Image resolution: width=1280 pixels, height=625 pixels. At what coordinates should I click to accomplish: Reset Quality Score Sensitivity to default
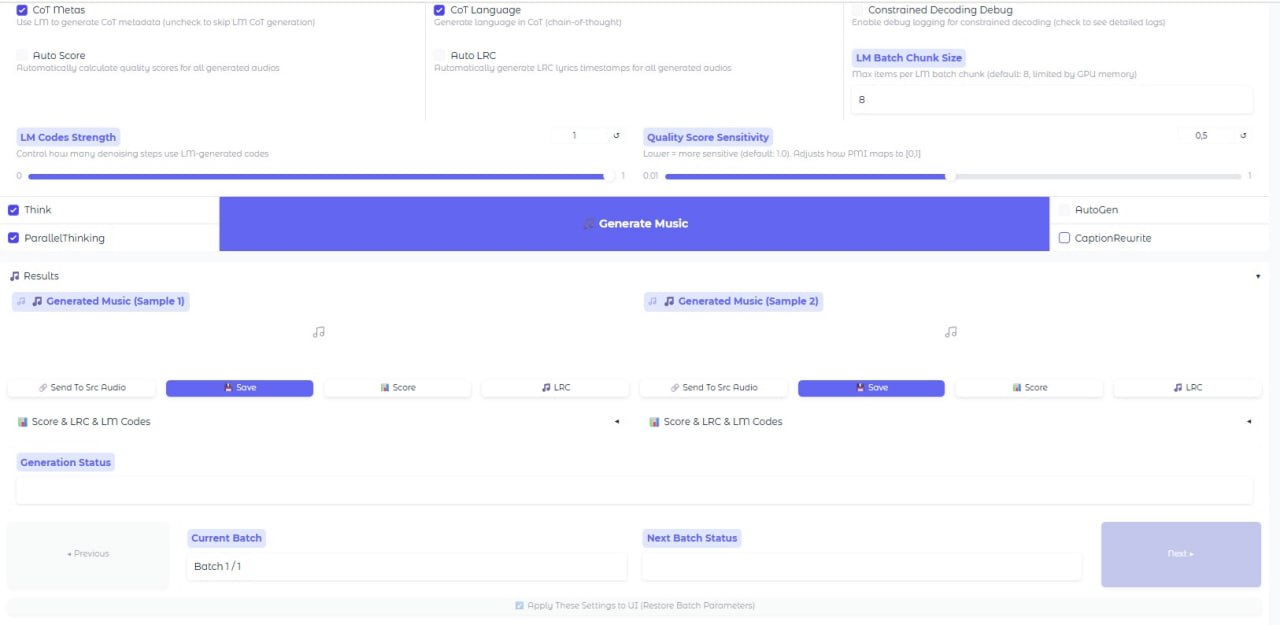(x=1243, y=136)
